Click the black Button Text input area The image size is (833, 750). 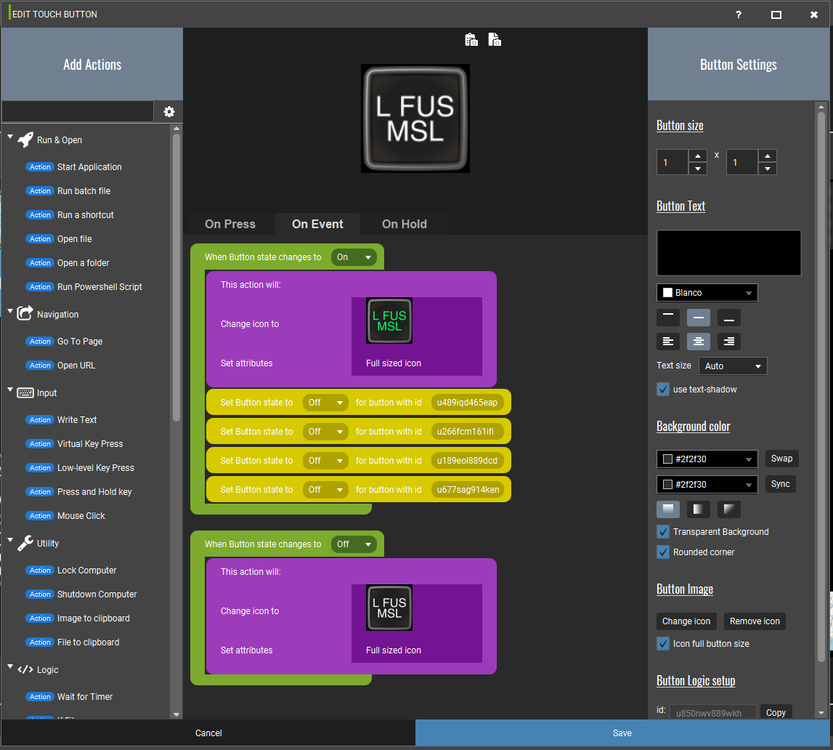(x=729, y=253)
